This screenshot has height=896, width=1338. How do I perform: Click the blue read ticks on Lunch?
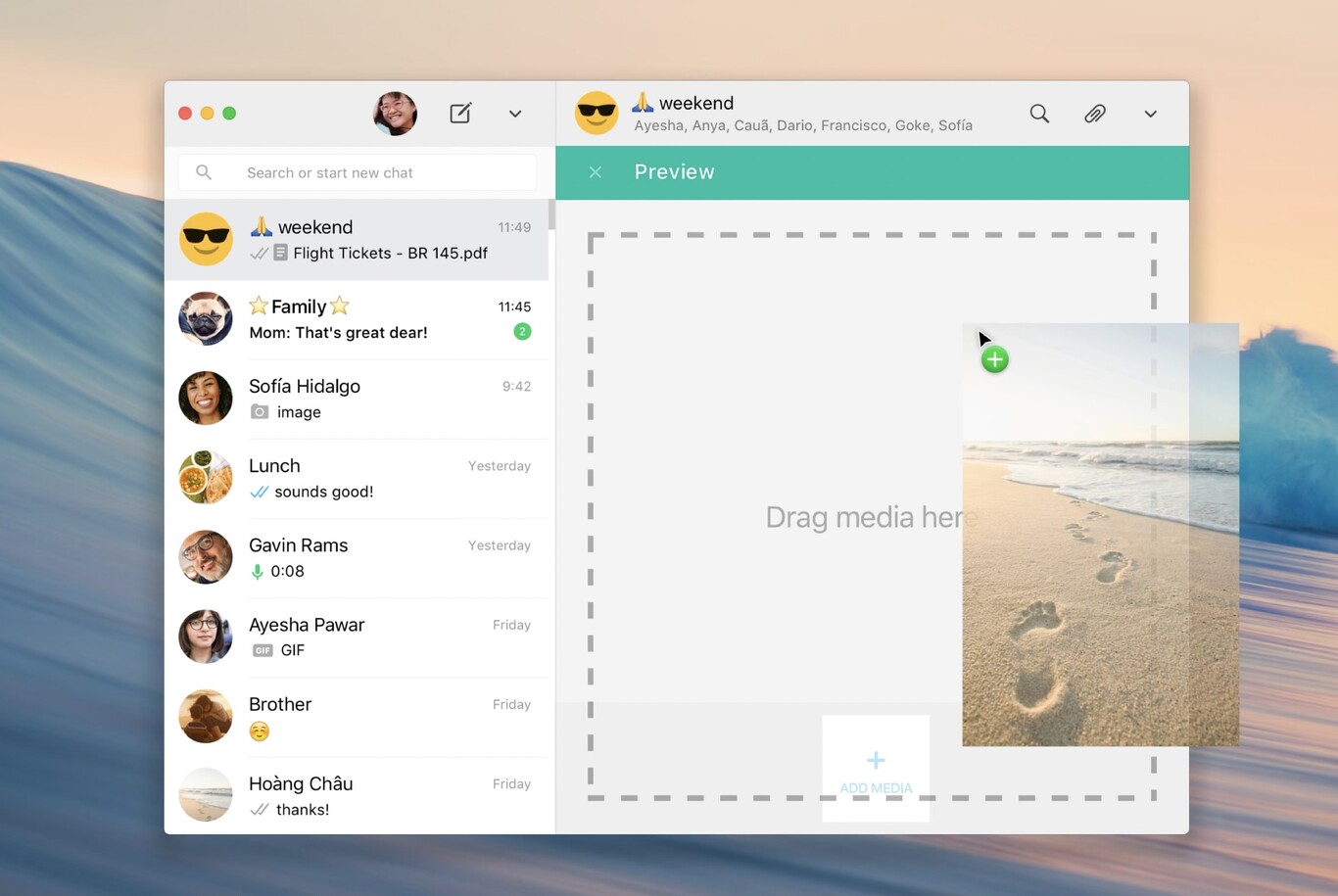[x=259, y=492]
